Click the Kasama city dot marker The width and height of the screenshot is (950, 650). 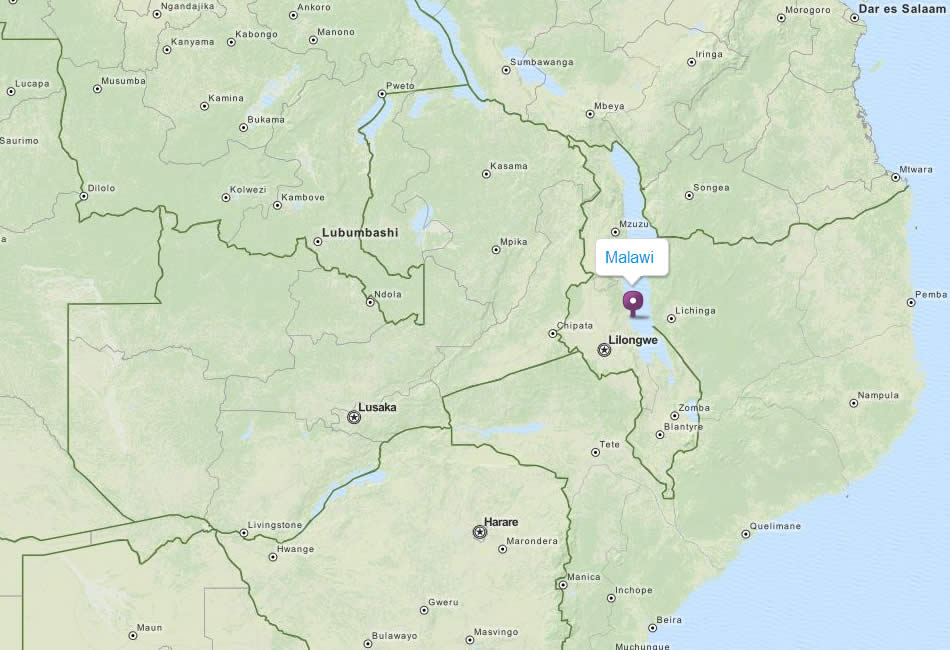tap(486, 174)
